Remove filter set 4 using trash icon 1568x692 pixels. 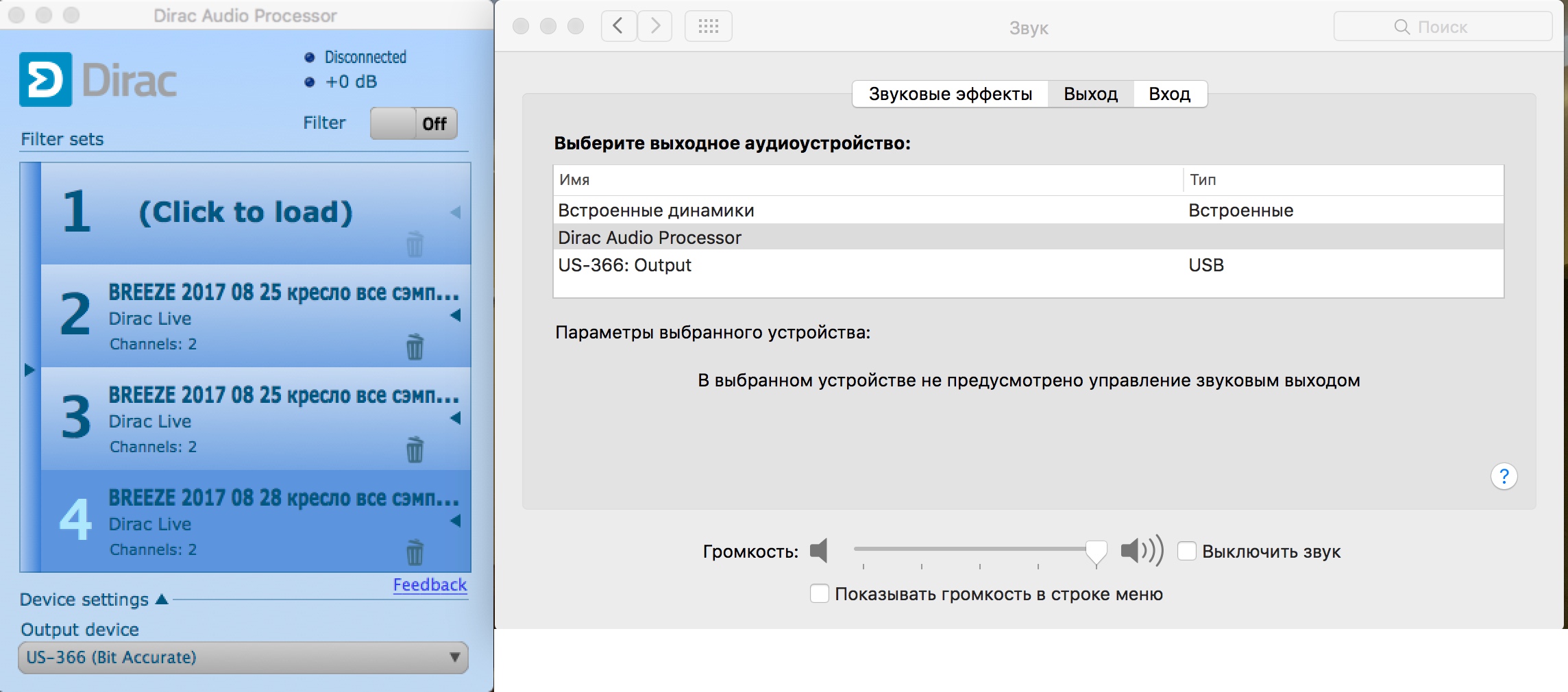click(x=415, y=552)
